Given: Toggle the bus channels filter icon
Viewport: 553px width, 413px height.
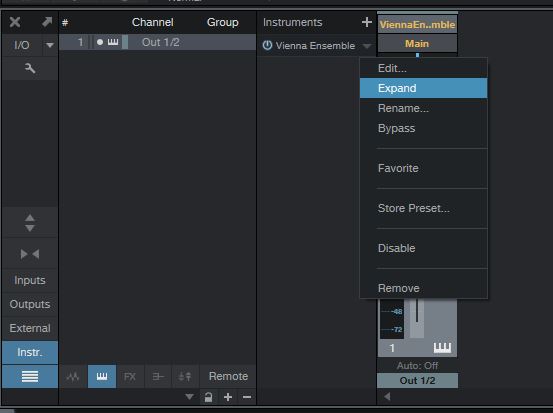Looking at the screenshot, I should (158, 376).
